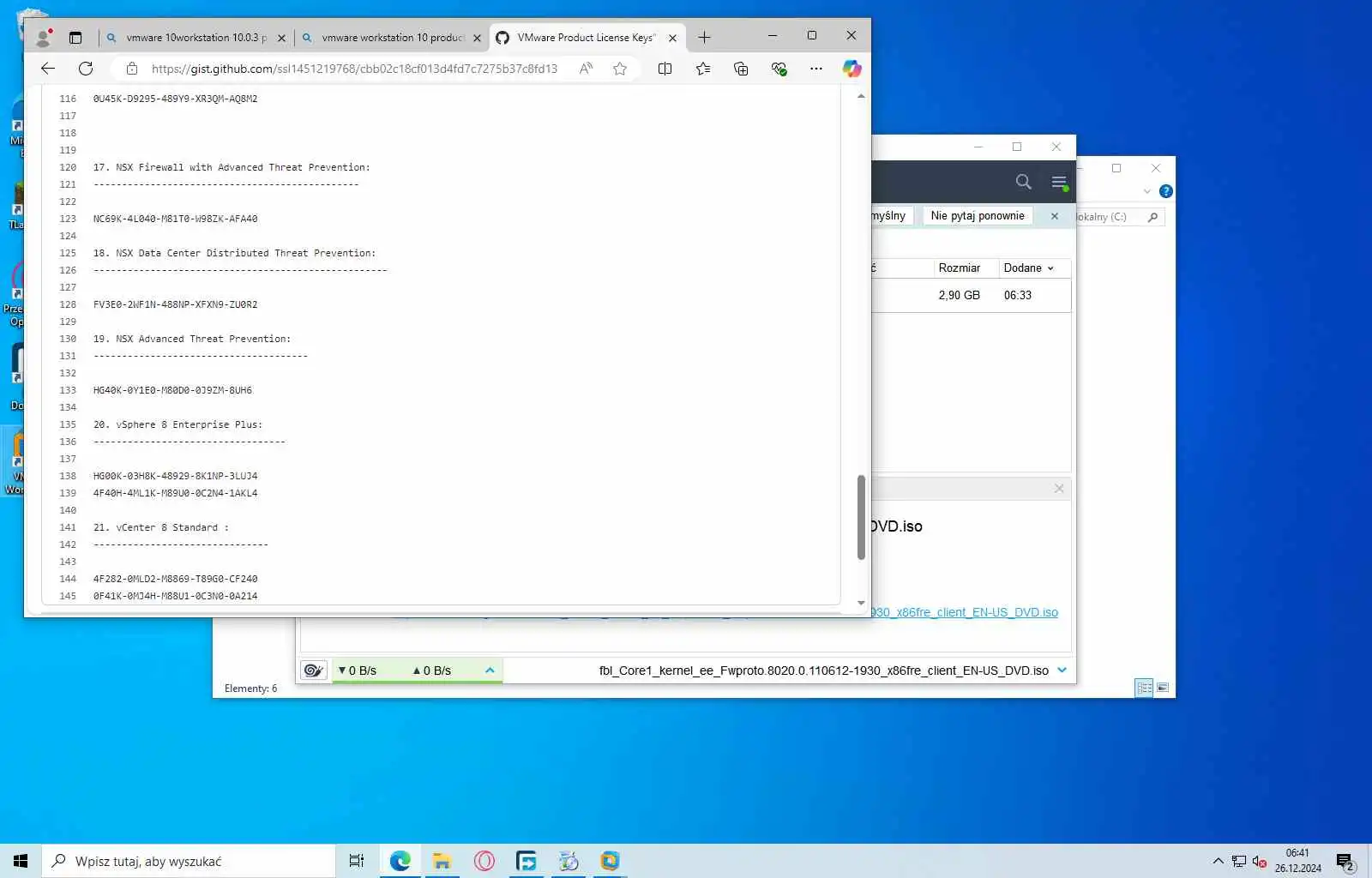Screen dimensions: 1372x878
Task: Open network status tray icon
Action: click(x=1239, y=861)
